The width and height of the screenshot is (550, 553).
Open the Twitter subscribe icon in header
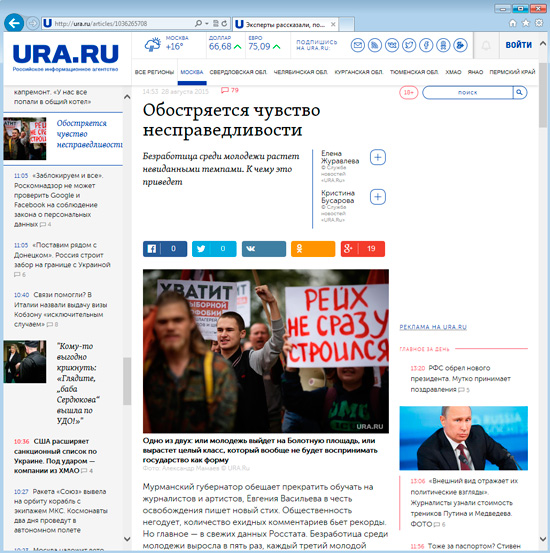(x=409, y=45)
